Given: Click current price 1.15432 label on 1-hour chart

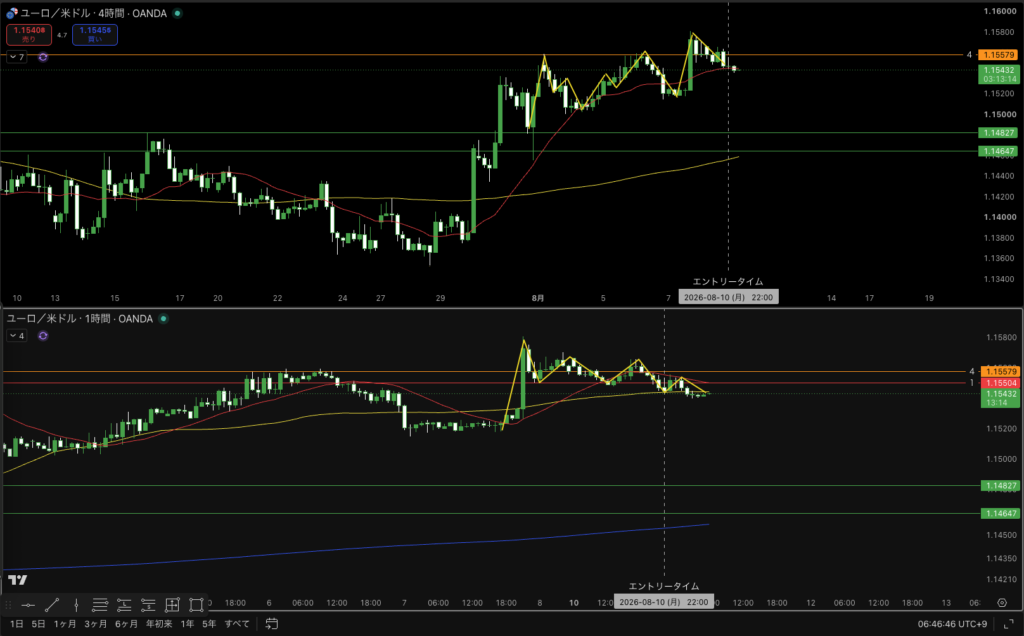Looking at the screenshot, I should pos(1000,398).
